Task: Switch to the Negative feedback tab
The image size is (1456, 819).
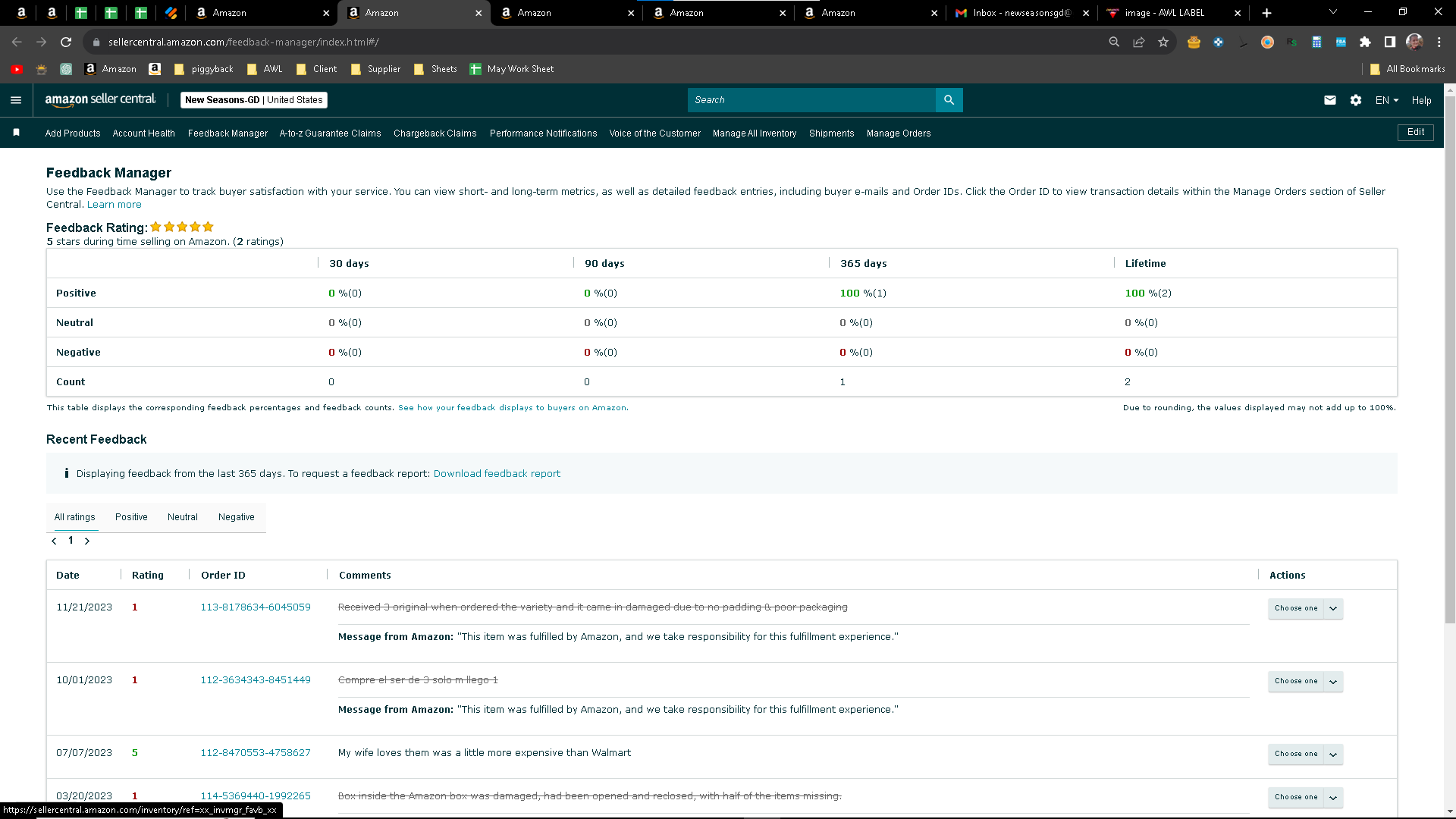Action: click(237, 517)
